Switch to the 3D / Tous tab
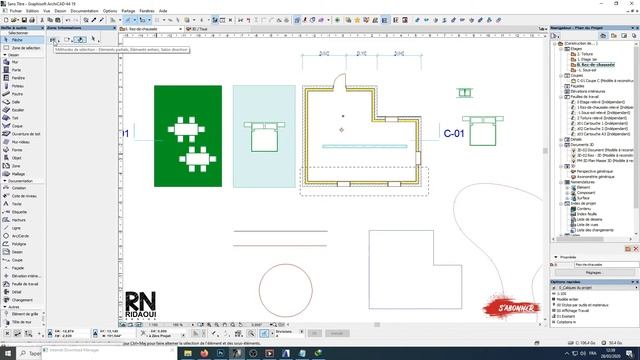Screen dimensions: 640x360 click(x=197, y=29)
